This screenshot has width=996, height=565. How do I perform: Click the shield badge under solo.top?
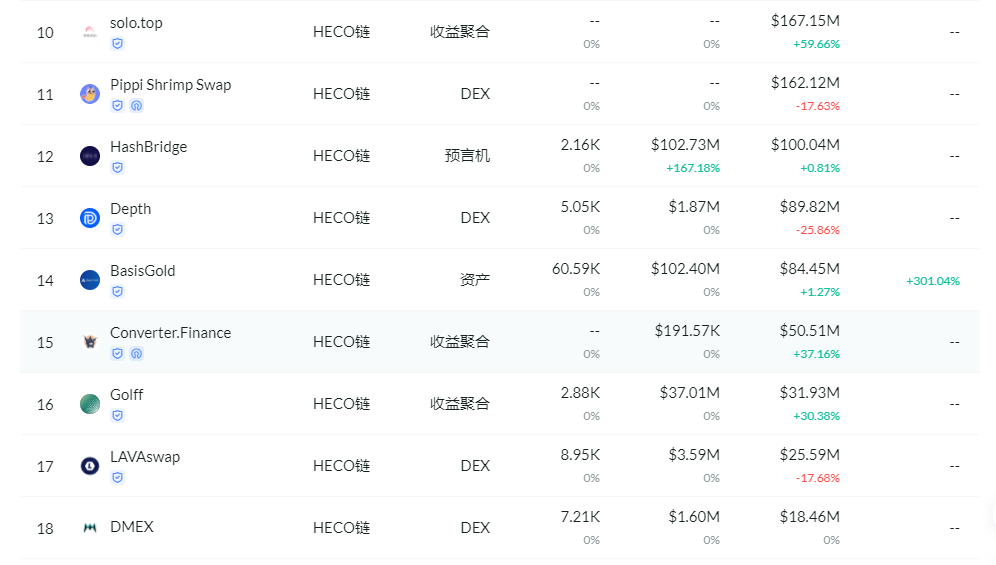(118, 44)
